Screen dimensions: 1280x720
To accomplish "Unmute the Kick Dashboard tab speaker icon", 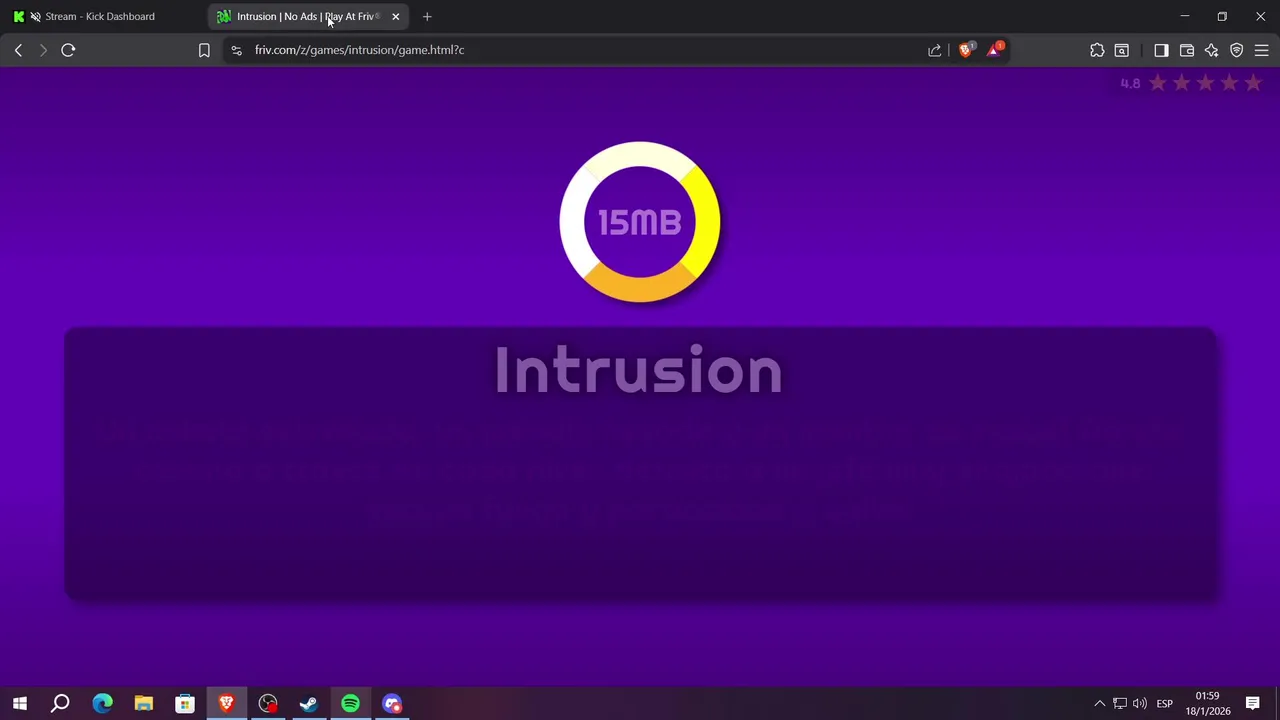I will point(36,17).
